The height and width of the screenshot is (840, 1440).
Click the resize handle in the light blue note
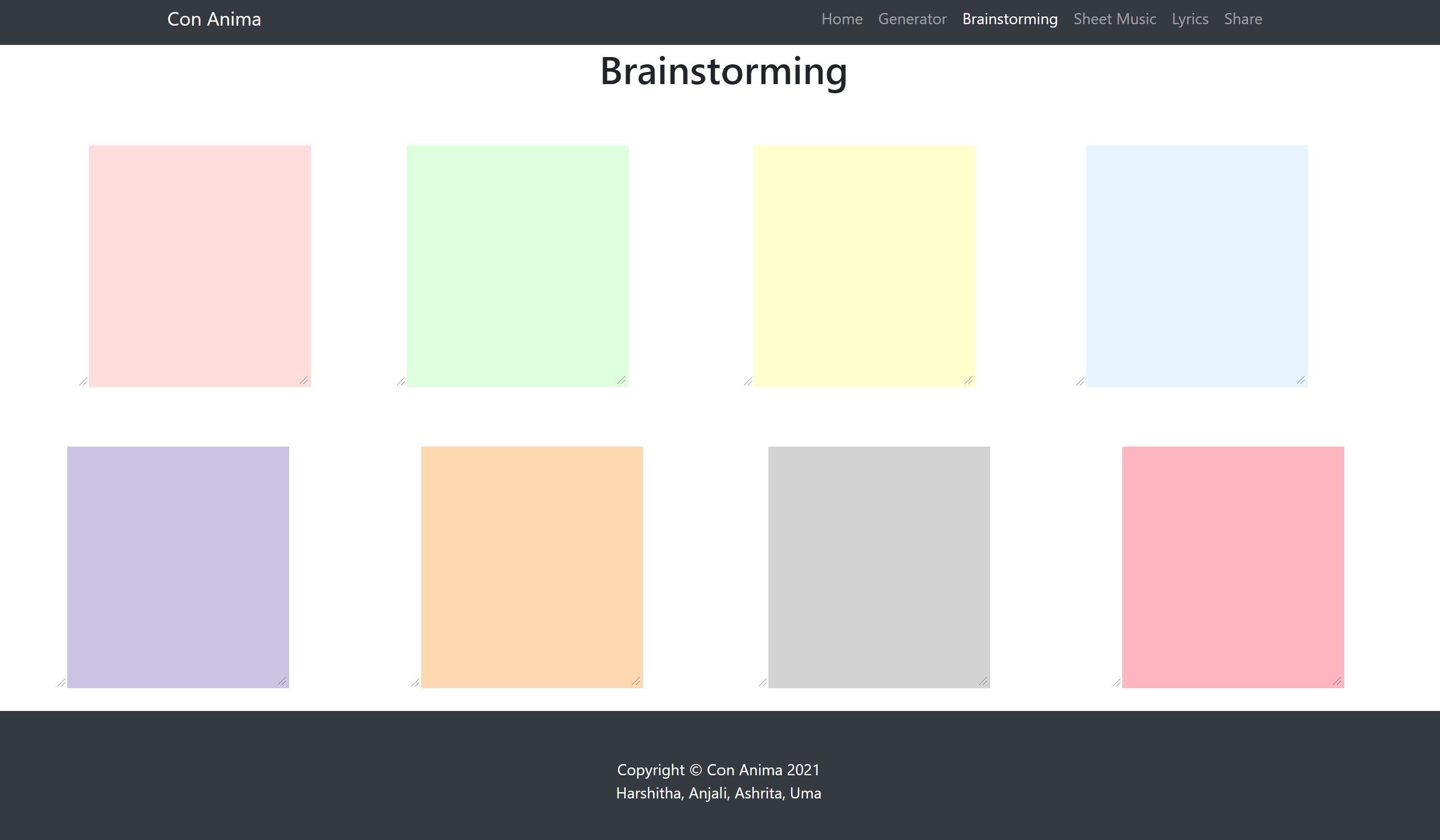point(1301,380)
